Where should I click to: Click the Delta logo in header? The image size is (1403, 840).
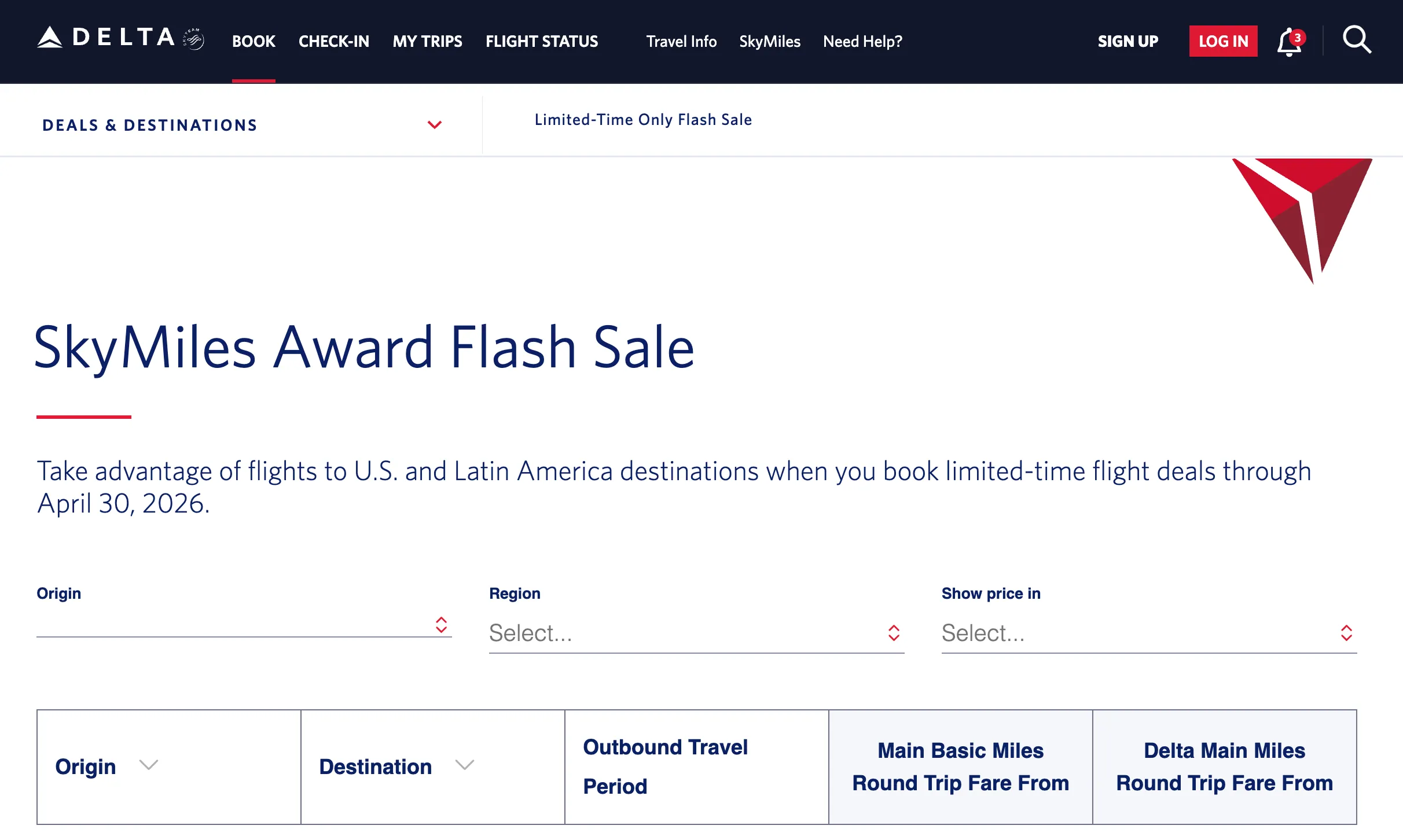tap(107, 38)
